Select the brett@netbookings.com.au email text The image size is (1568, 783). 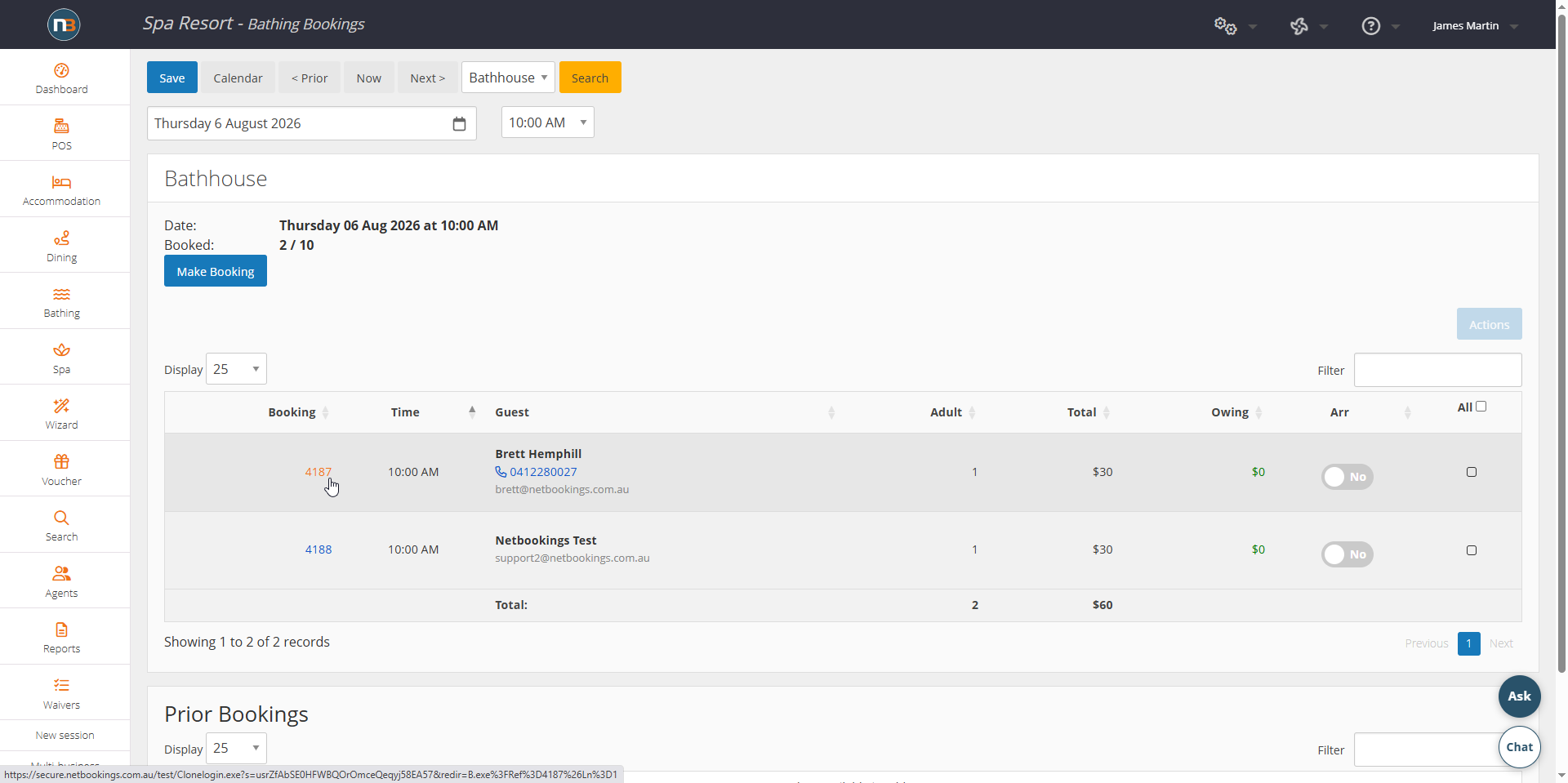(562, 490)
